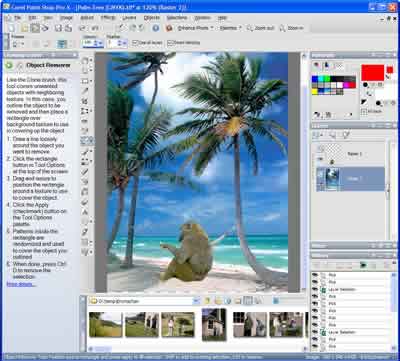Select the Move tool
This screenshot has width=400, height=361.
pos(85,70)
